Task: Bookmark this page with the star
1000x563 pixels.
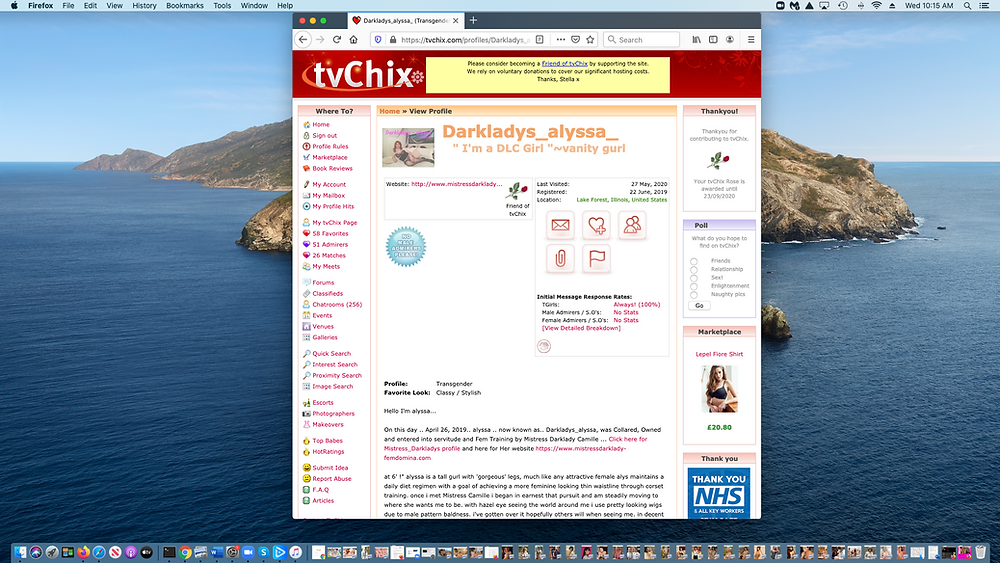Action: pyautogui.click(x=591, y=40)
